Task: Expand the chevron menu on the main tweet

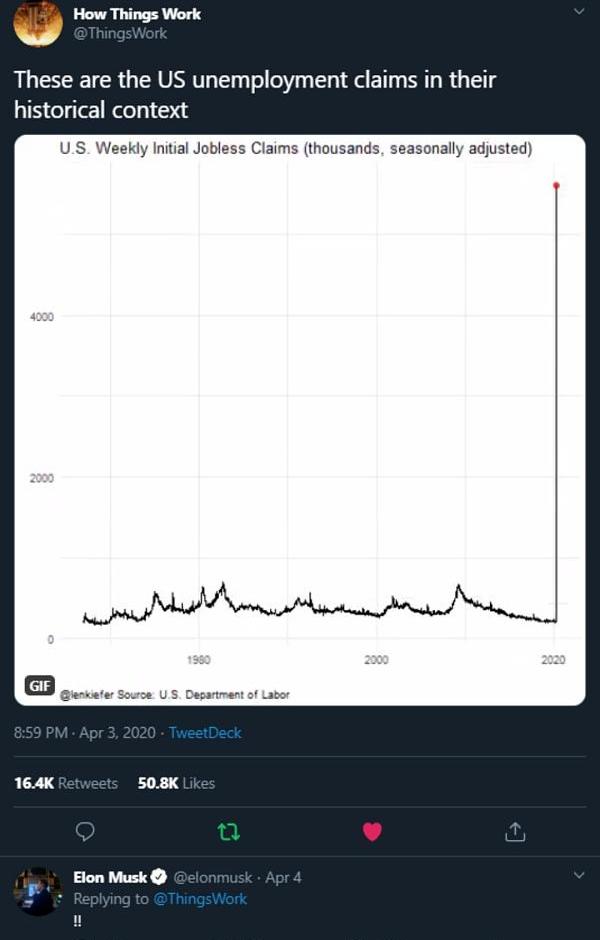Action: click(578, 12)
